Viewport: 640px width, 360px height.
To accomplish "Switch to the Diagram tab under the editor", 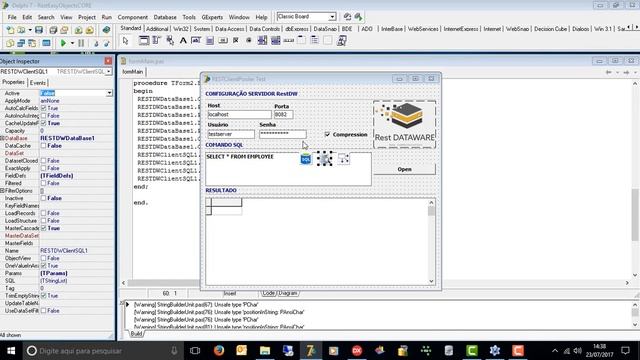I will (x=288, y=293).
